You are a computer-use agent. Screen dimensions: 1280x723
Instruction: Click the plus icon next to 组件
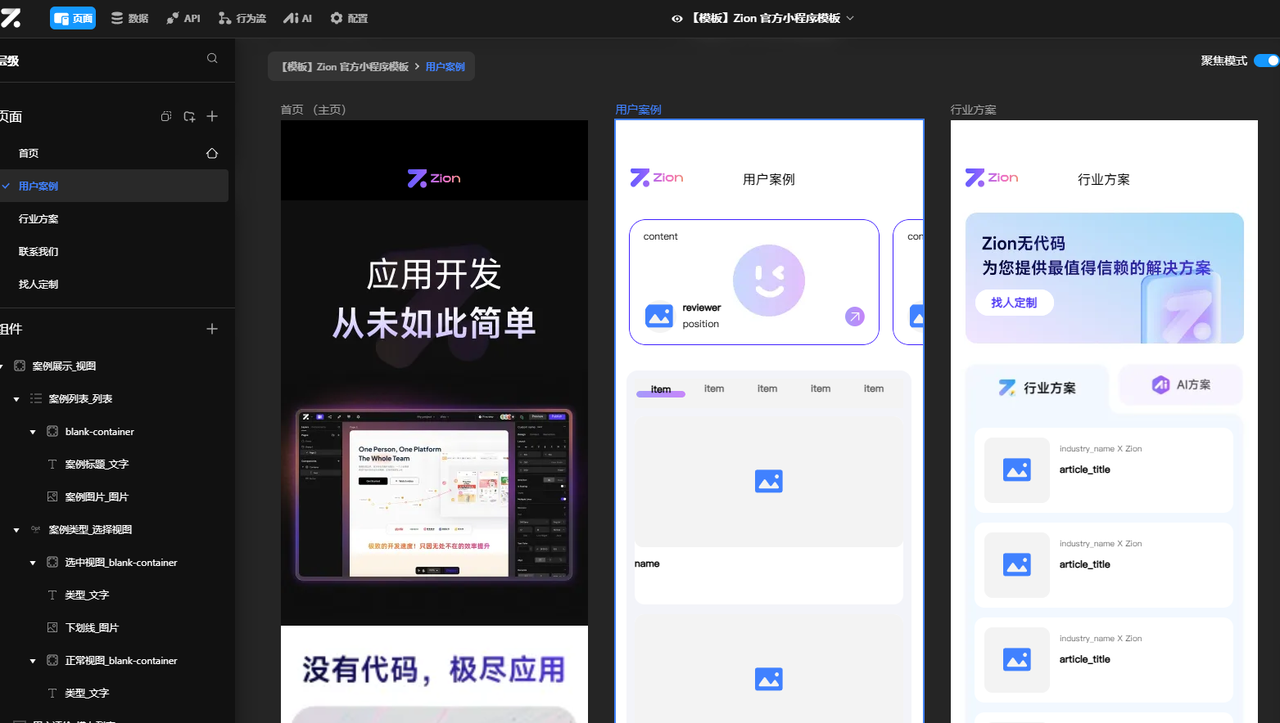(212, 328)
